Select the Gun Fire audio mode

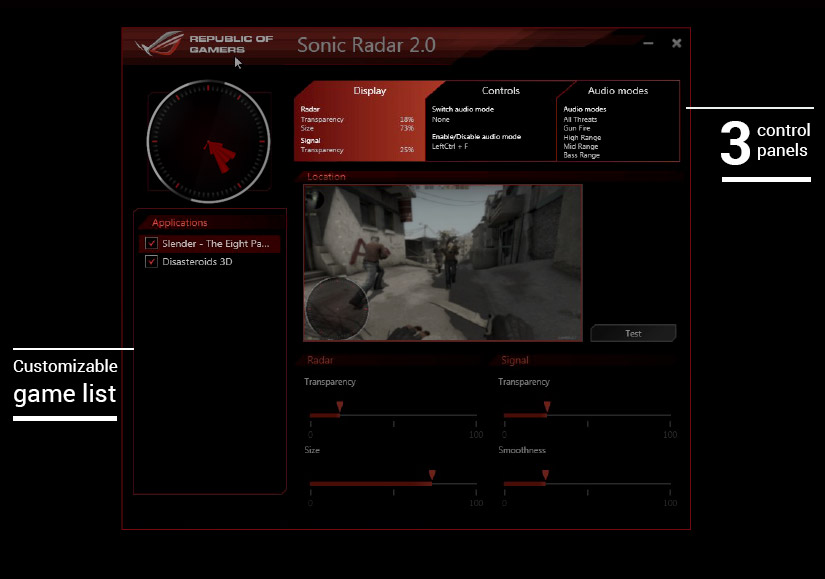point(579,129)
